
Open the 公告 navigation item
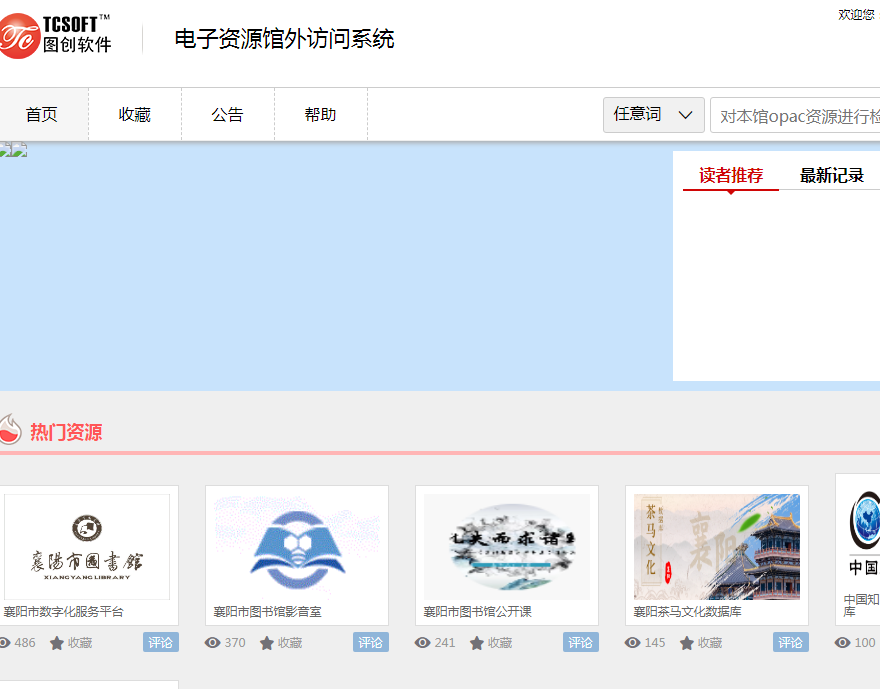click(x=228, y=114)
